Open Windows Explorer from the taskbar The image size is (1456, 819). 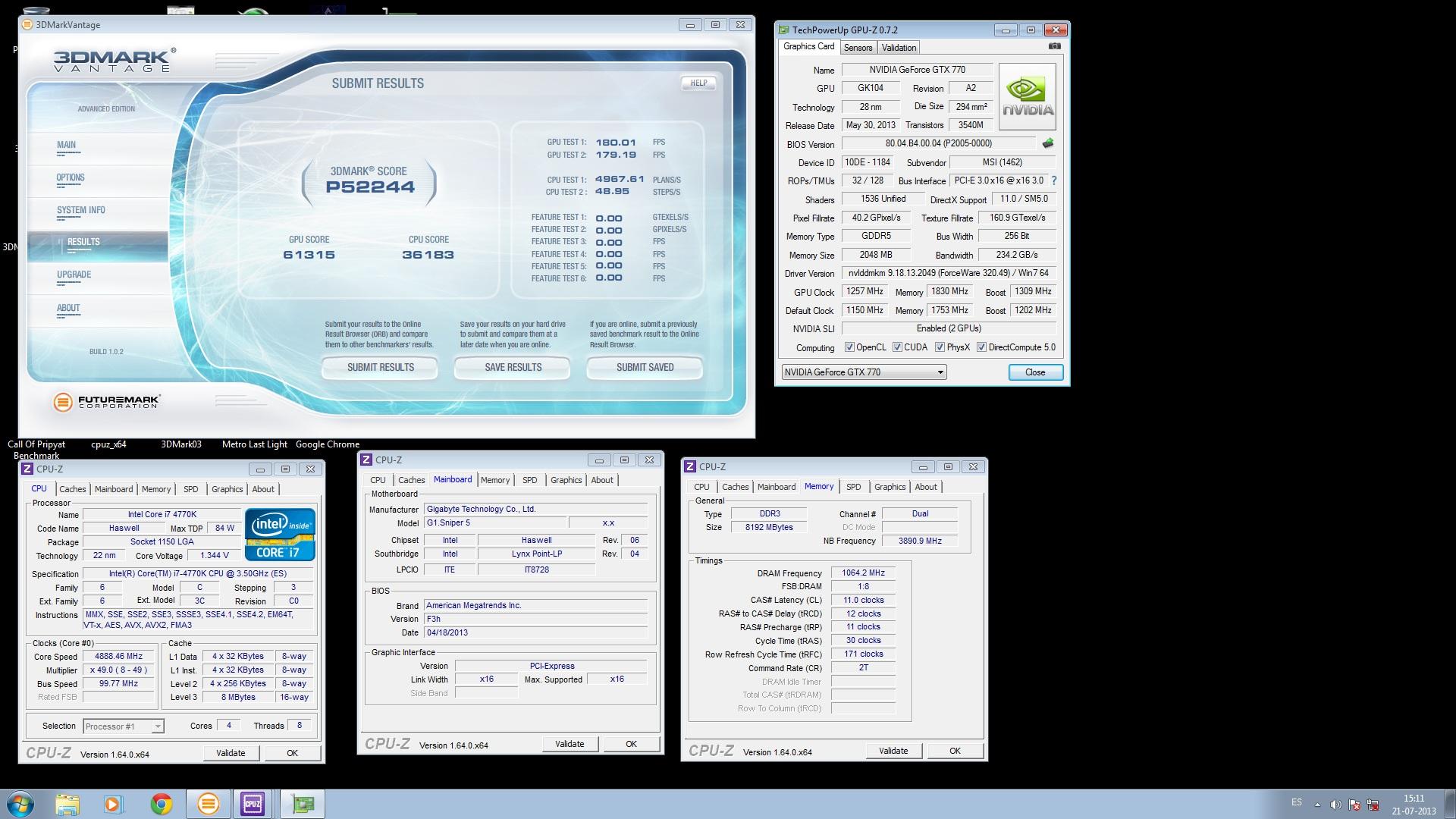pyautogui.click(x=67, y=804)
